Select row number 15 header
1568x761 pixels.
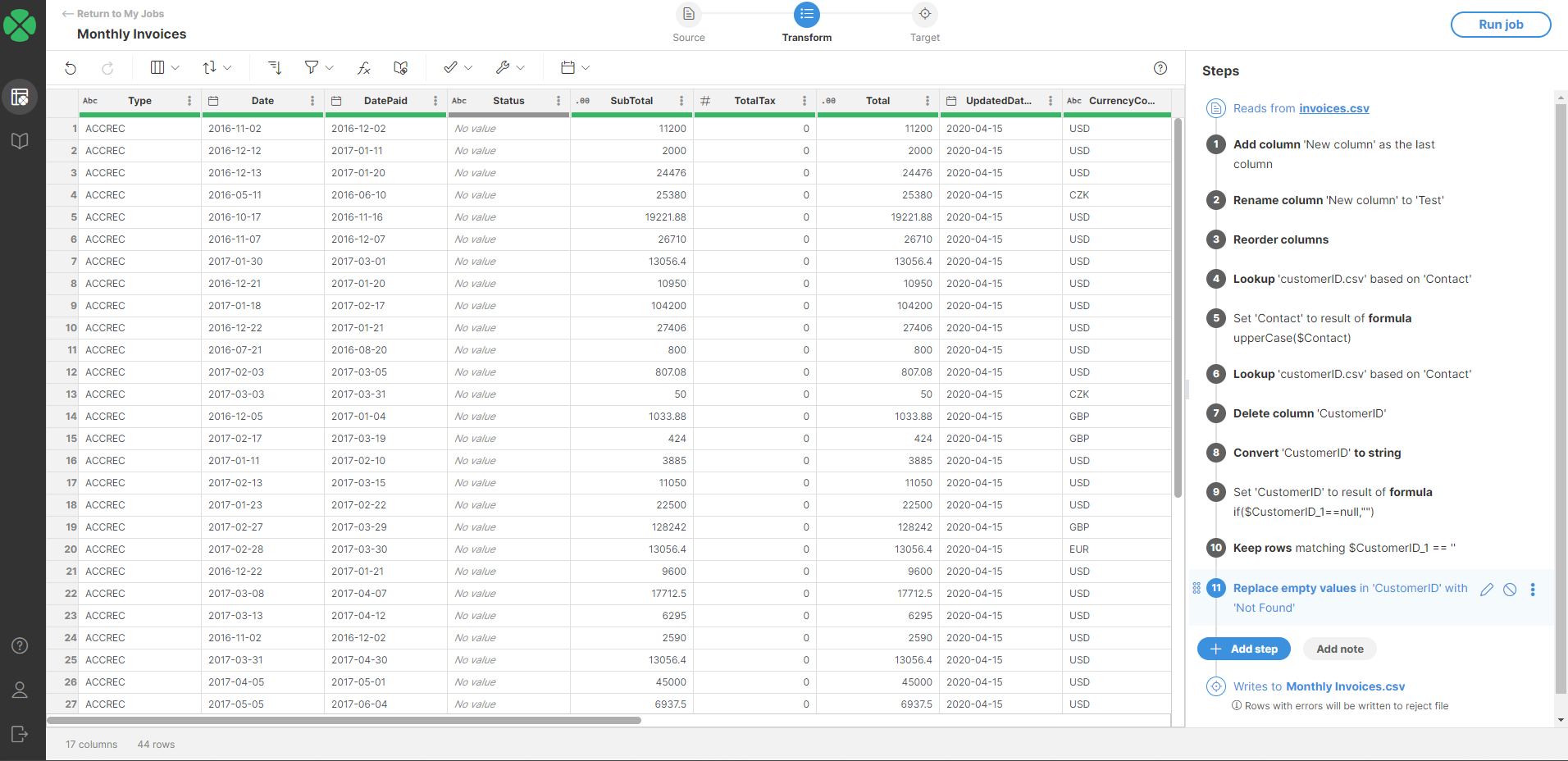click(x=62, y=439)
